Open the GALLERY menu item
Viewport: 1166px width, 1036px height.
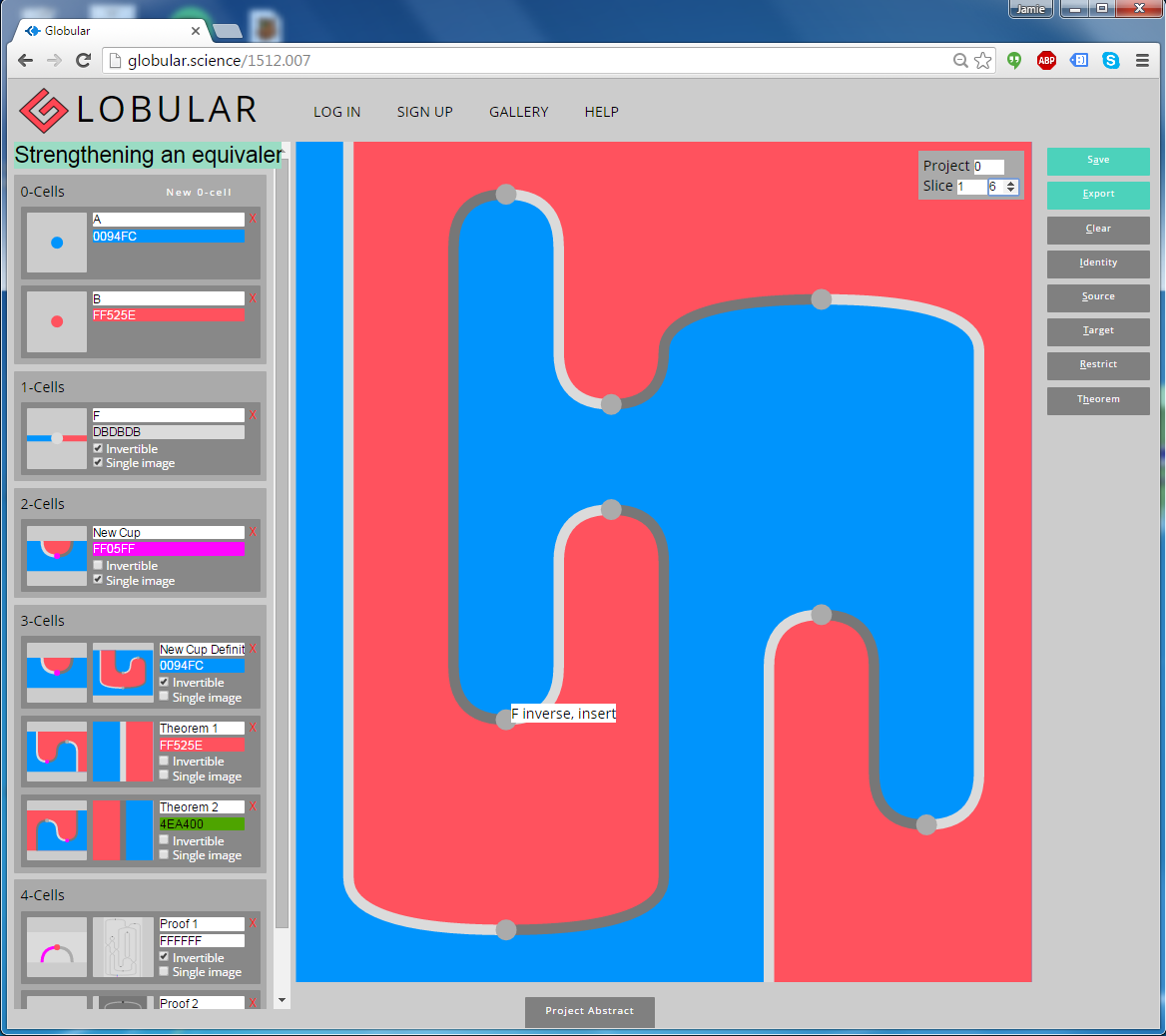click(518, 112)
